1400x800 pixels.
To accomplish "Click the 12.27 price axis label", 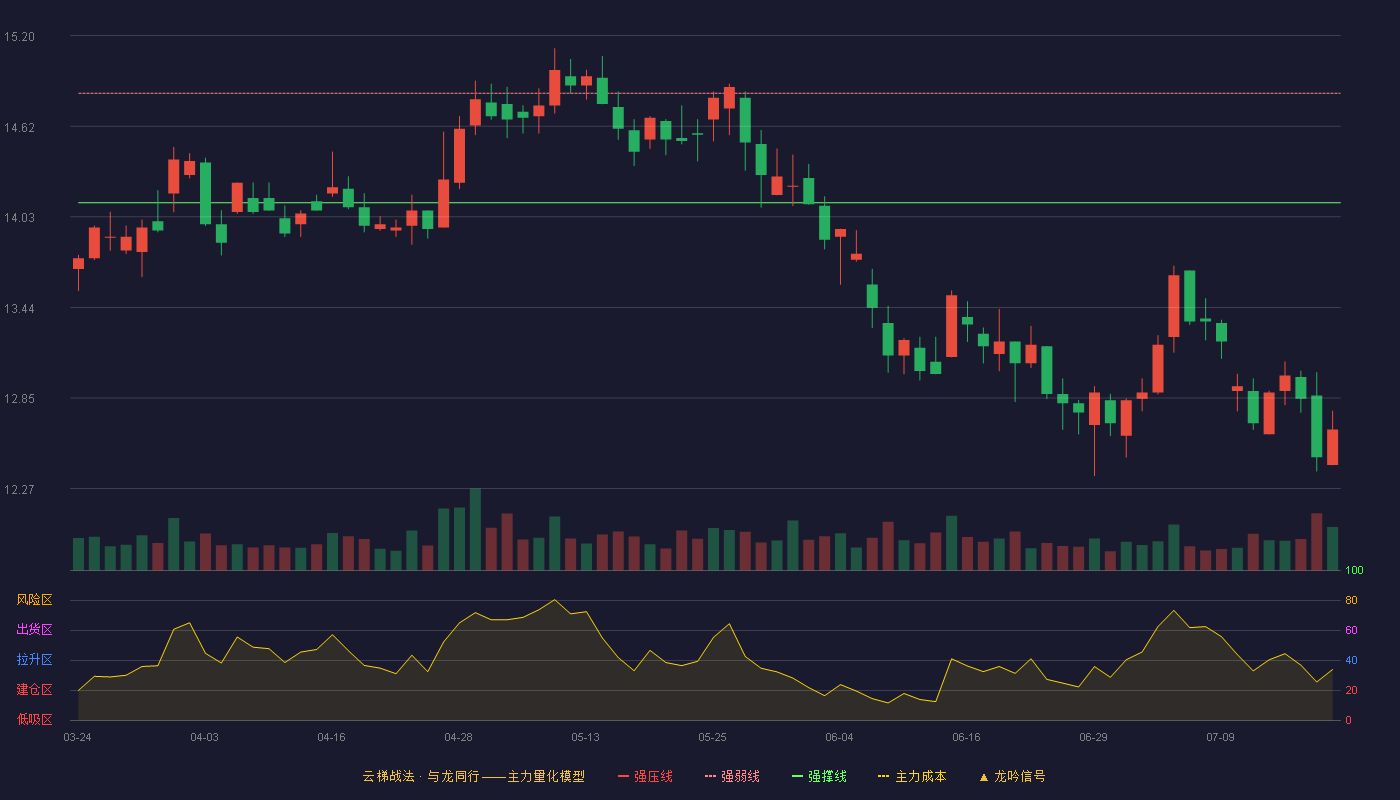I will coord(19,489).
